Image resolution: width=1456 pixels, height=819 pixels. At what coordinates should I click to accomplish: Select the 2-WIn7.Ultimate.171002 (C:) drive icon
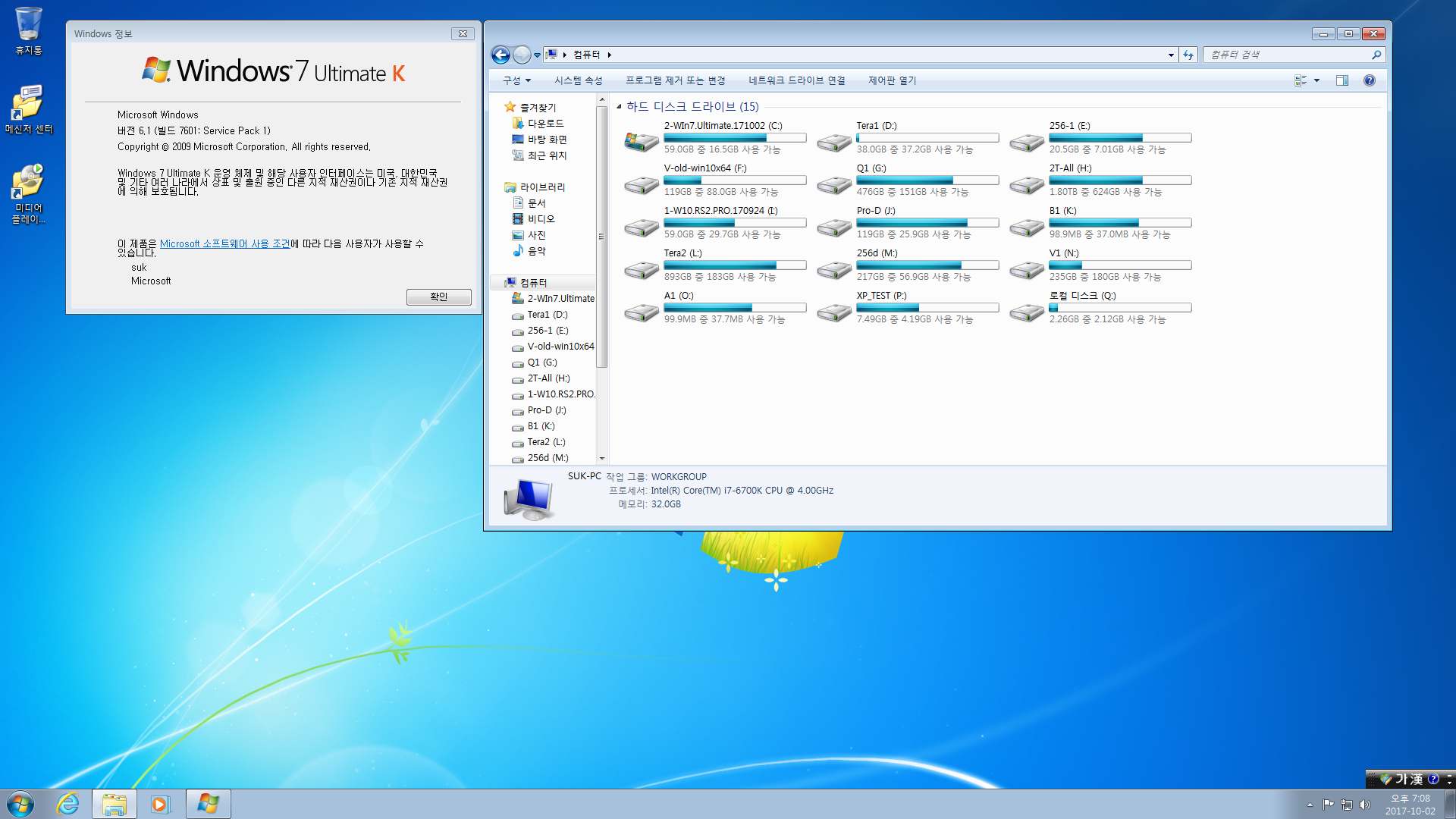[642, 140]
